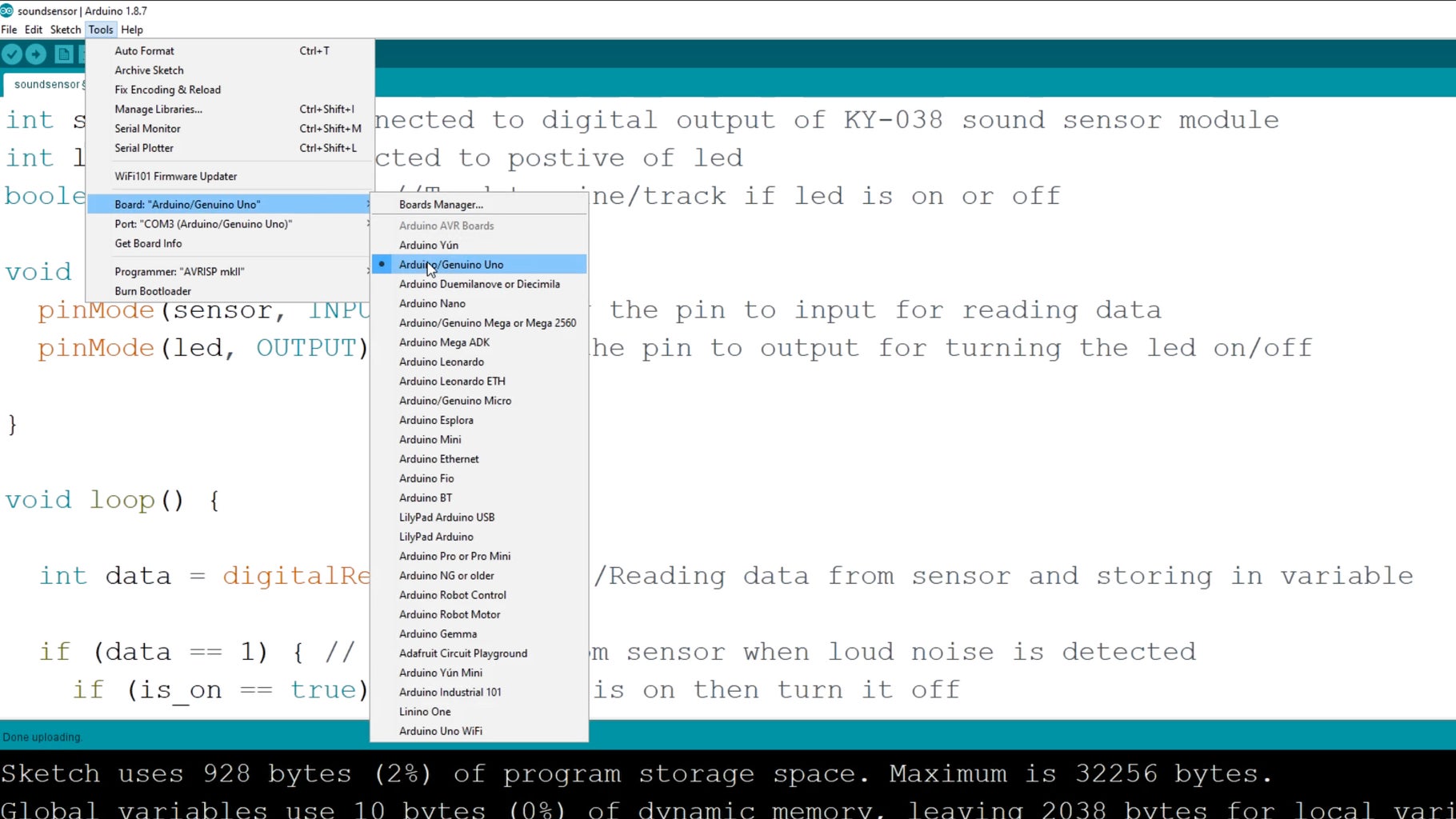Select the Arduino Yún board

click(x=479, y=245)
